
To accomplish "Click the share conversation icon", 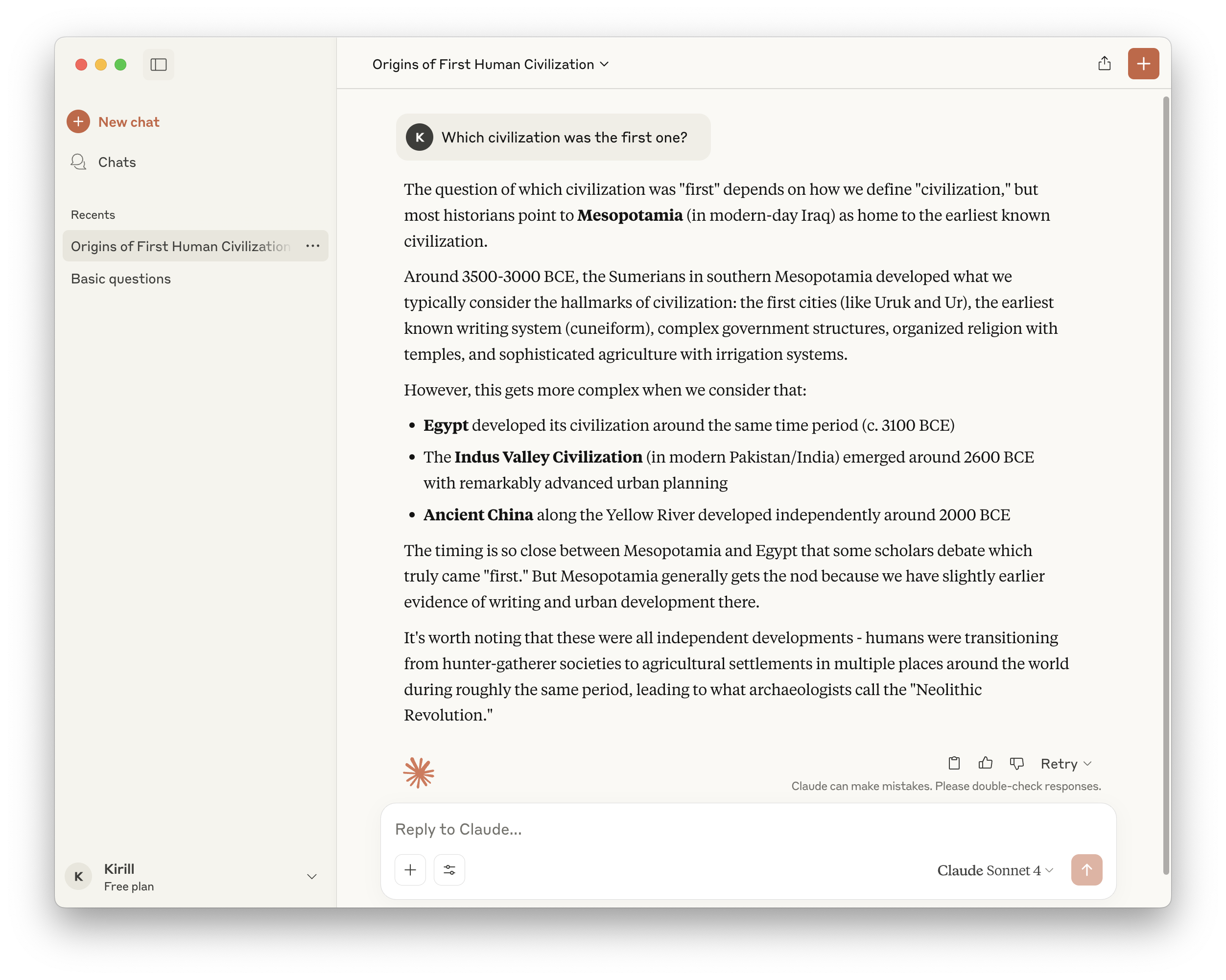I will 1104,64.
